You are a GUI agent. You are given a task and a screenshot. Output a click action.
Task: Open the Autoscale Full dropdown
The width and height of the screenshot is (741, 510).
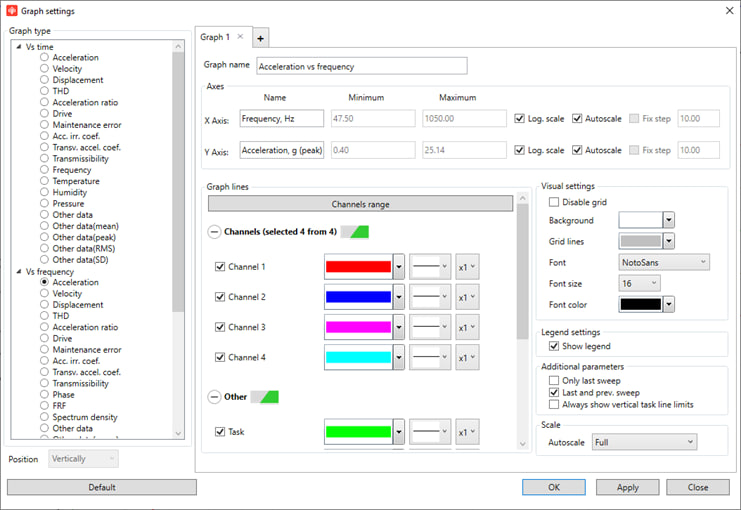click(x=644, y=442)
